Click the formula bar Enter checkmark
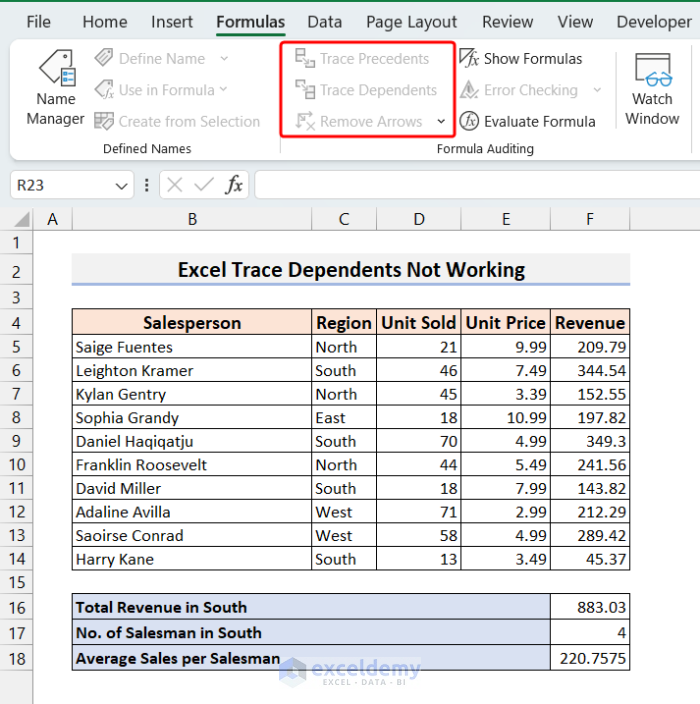 tap(204, 185)
